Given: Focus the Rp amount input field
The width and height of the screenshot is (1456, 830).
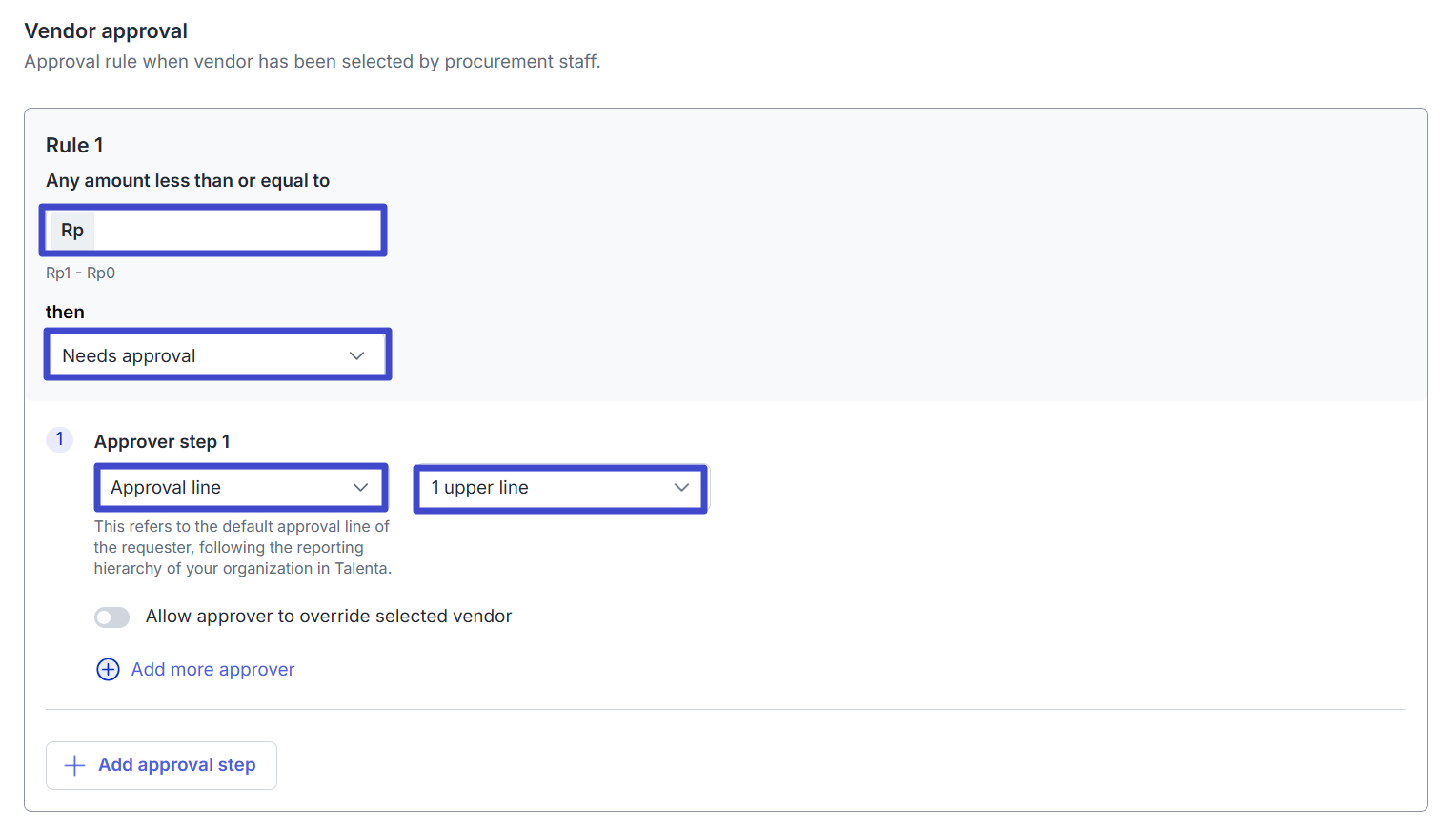Looking at the screenshot, I should 236,231.
